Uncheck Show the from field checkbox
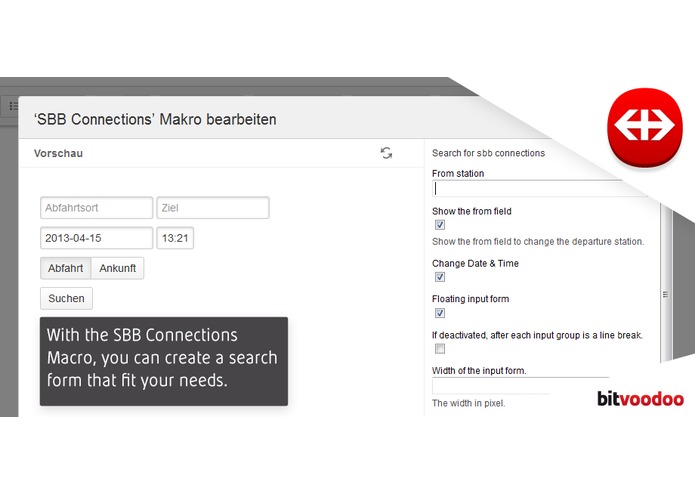 [x=440, y=225]
